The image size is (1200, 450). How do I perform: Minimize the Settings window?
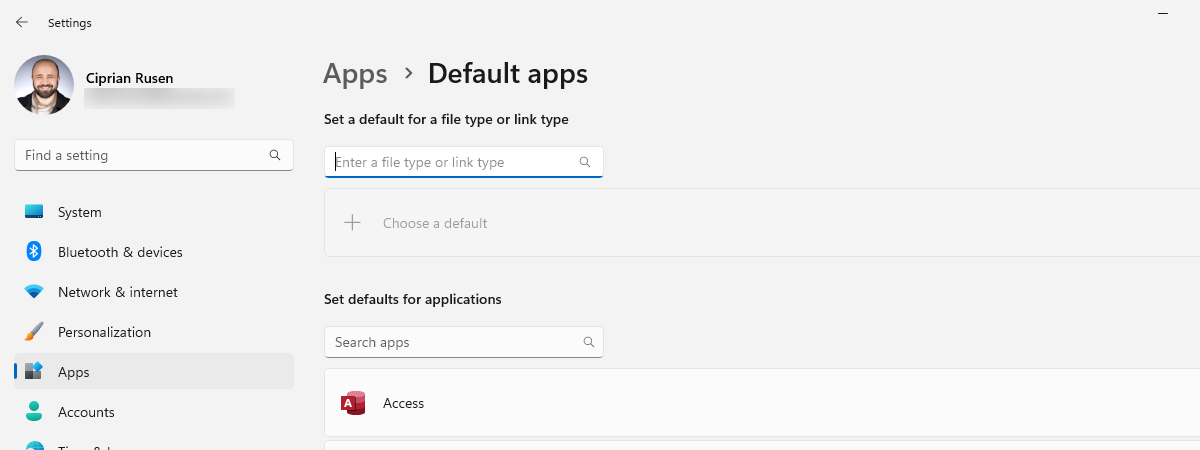click(x=1163, y=12)
